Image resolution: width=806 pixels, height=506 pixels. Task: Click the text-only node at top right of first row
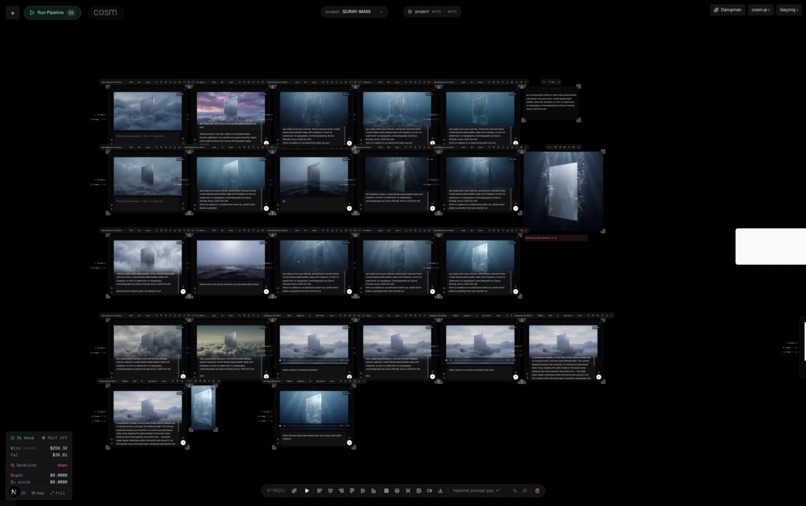pos(551,102)
